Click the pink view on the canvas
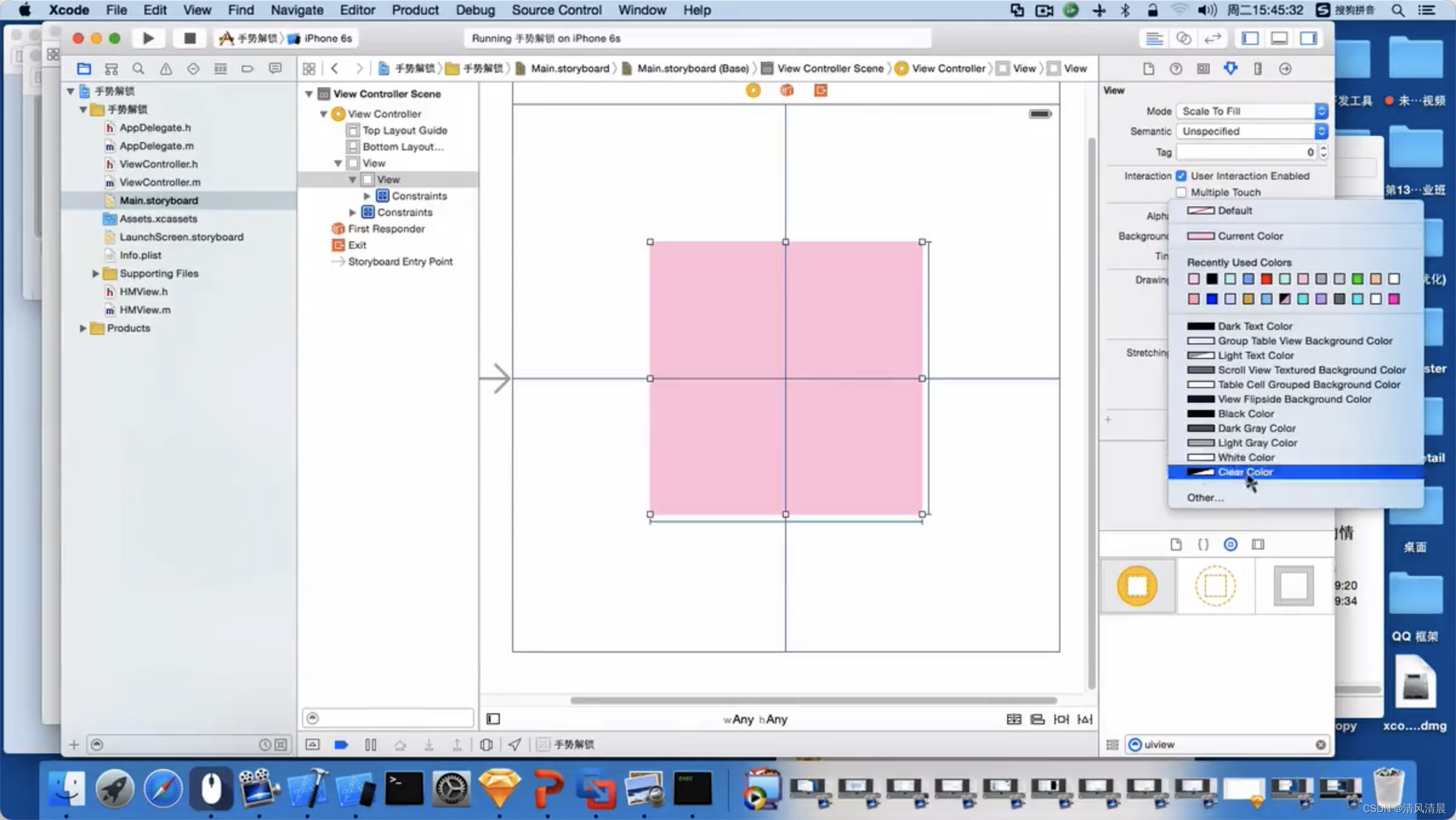 tap(786, 378)
